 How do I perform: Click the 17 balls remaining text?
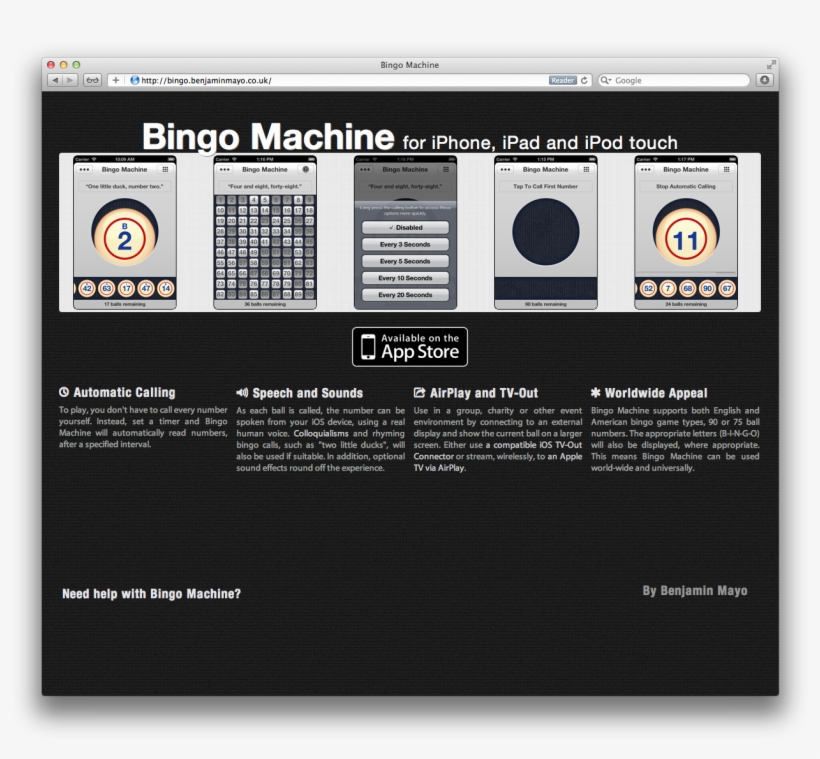(x=124, y=304)
